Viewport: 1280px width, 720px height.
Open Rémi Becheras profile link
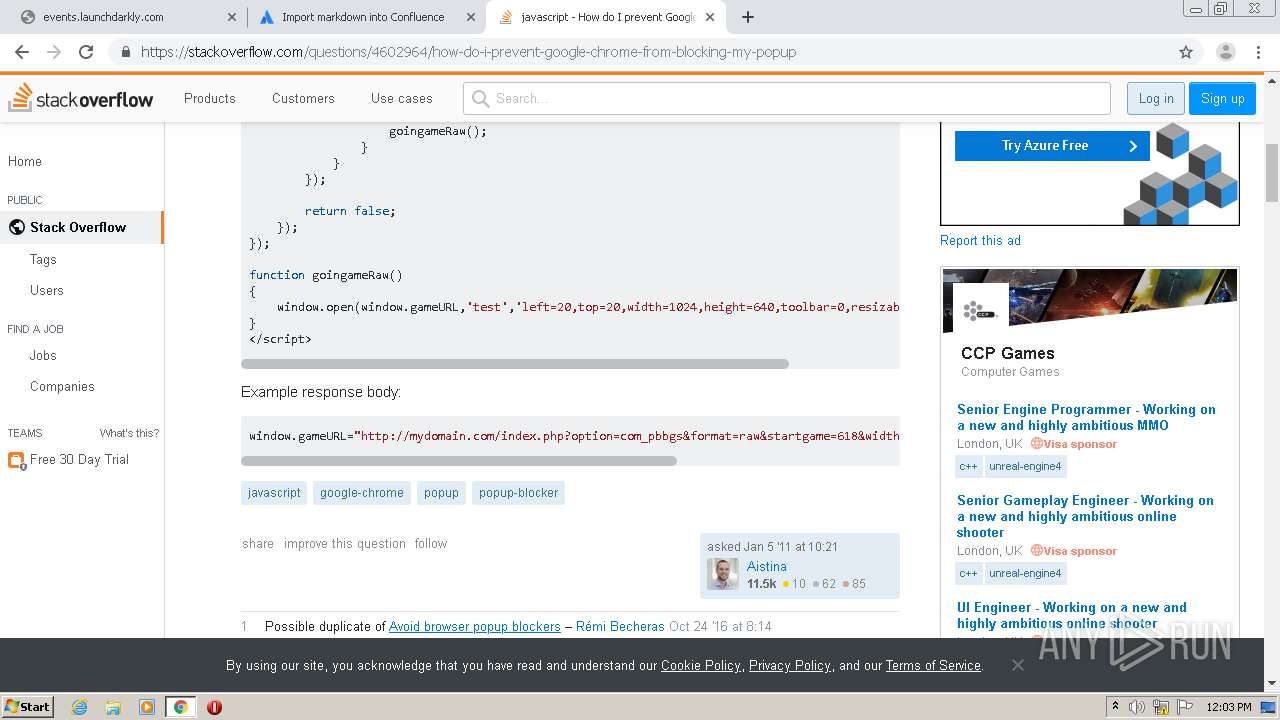point(620,626)
